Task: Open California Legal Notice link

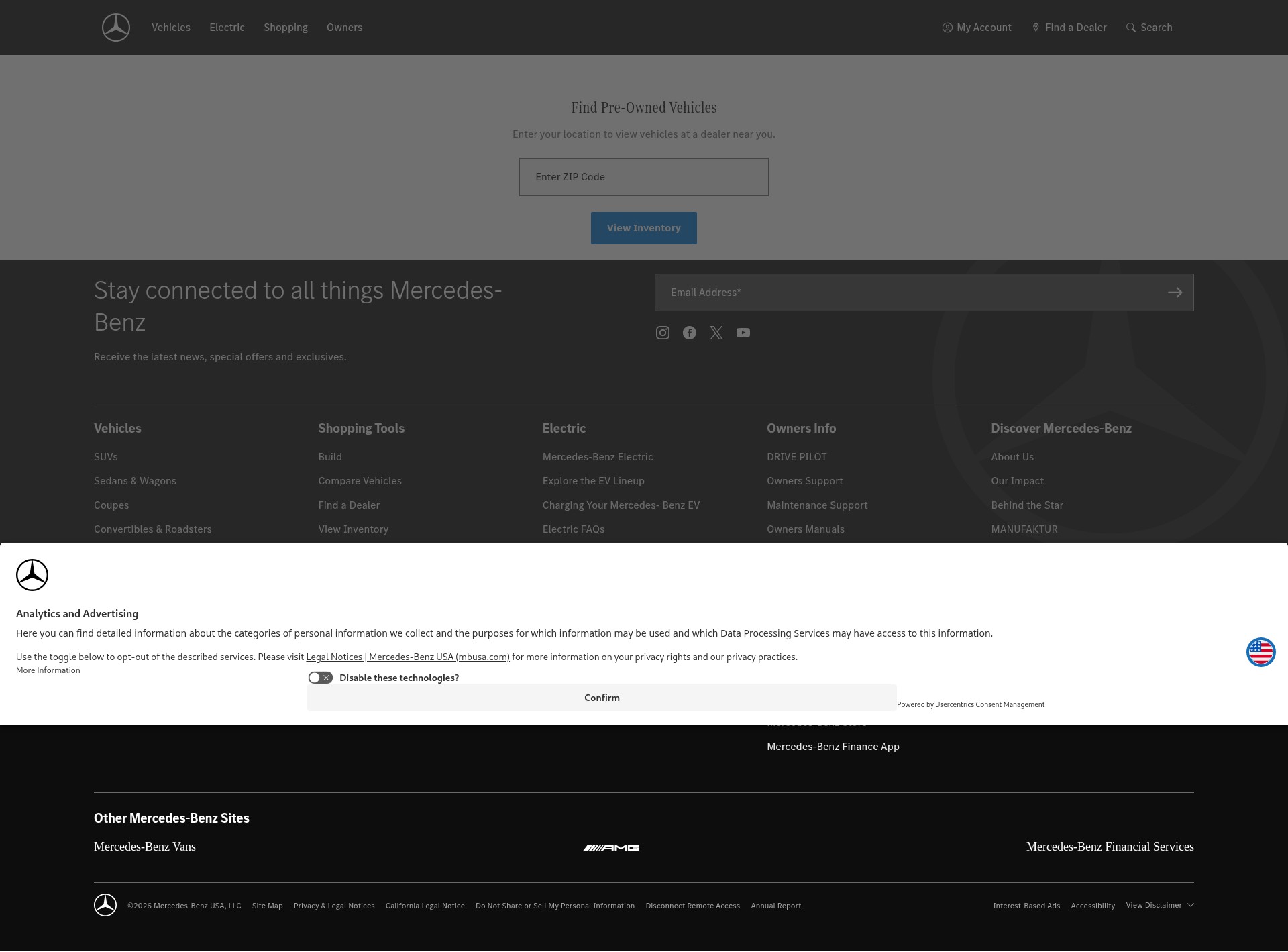Action: pyautogui.click(x=425, y=906)
